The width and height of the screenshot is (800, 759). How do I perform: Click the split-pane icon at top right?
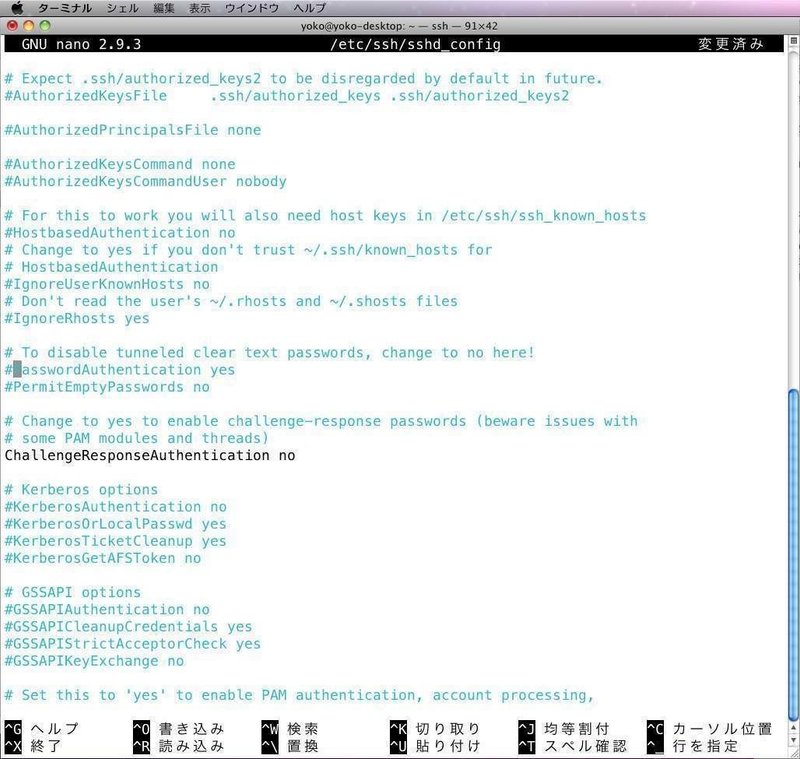click(793, 40)
